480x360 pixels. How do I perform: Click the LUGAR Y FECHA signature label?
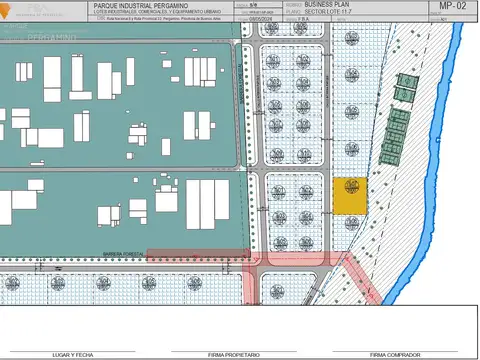point(73,355)
